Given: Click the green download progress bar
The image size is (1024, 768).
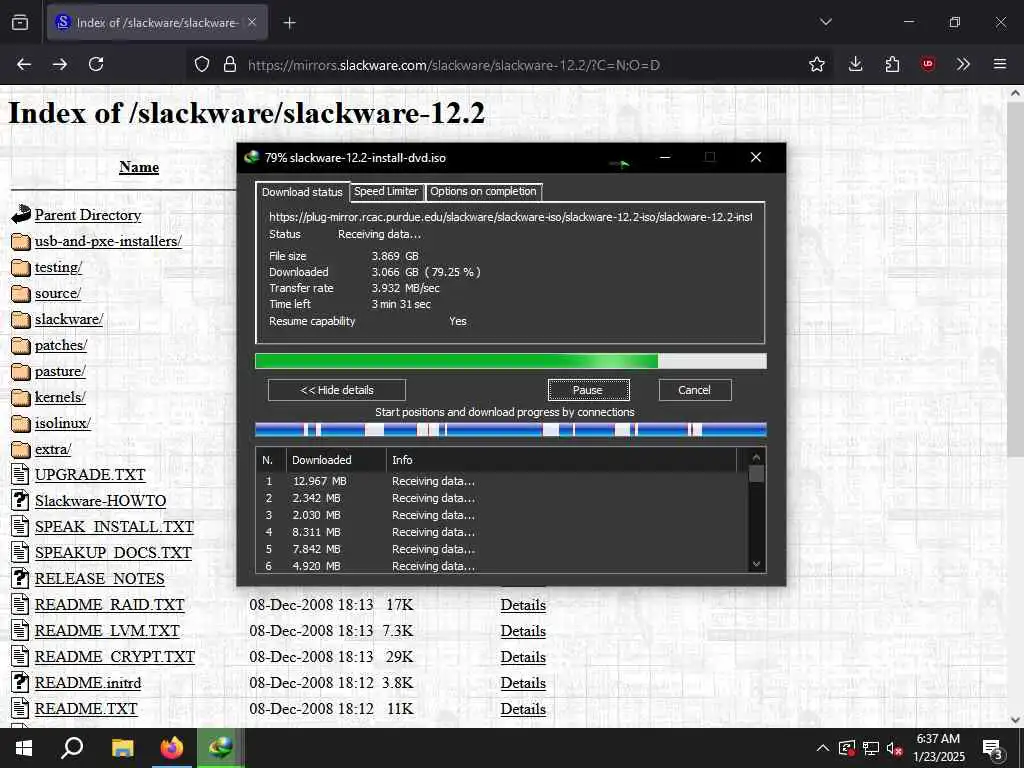Looking at the screenshot, I should pos(511,361).
